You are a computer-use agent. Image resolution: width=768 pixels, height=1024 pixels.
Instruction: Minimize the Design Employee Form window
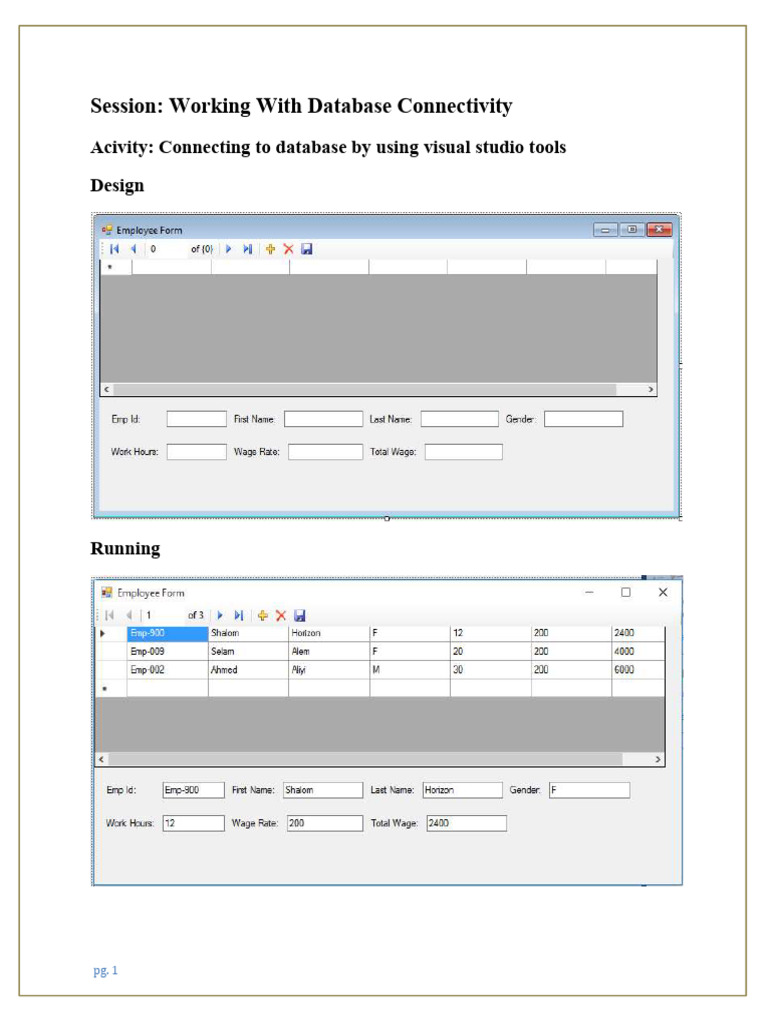click(605, 230)
